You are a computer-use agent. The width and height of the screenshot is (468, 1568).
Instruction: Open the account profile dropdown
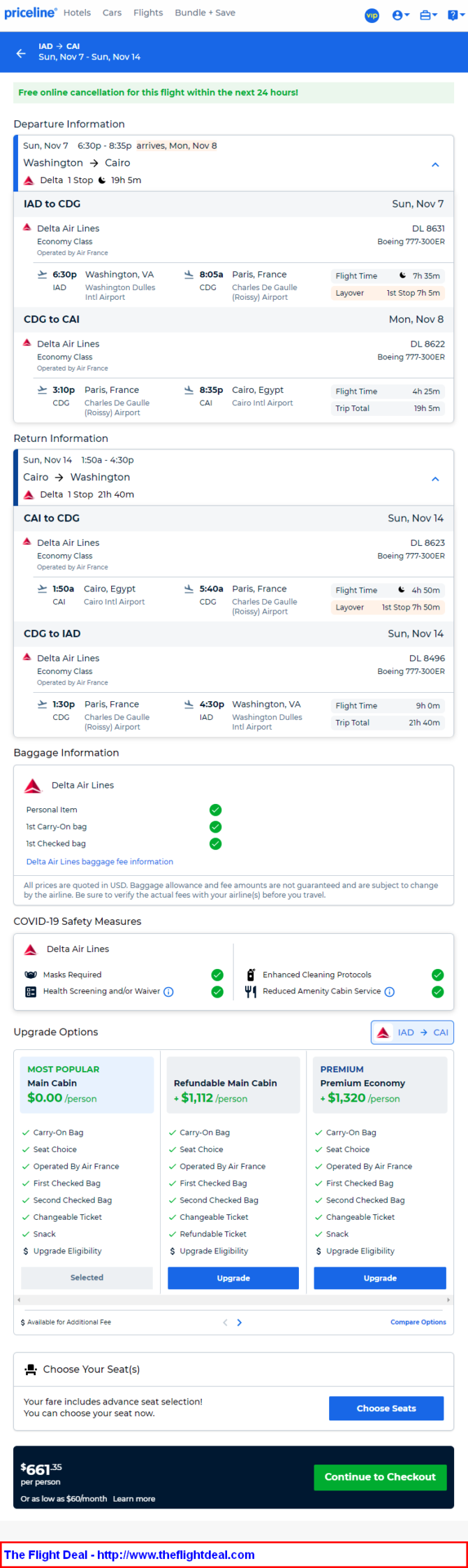coord(401,15)
